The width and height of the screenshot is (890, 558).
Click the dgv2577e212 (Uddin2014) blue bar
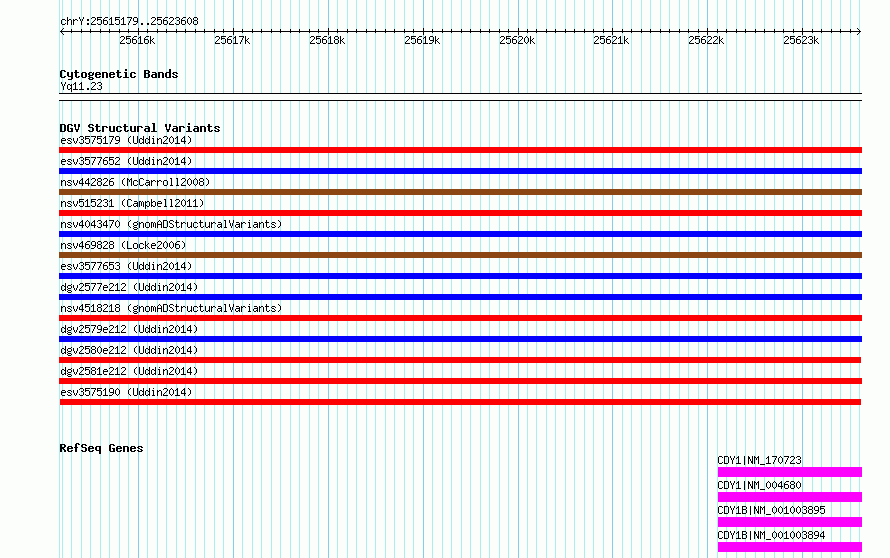click(460, 297)
